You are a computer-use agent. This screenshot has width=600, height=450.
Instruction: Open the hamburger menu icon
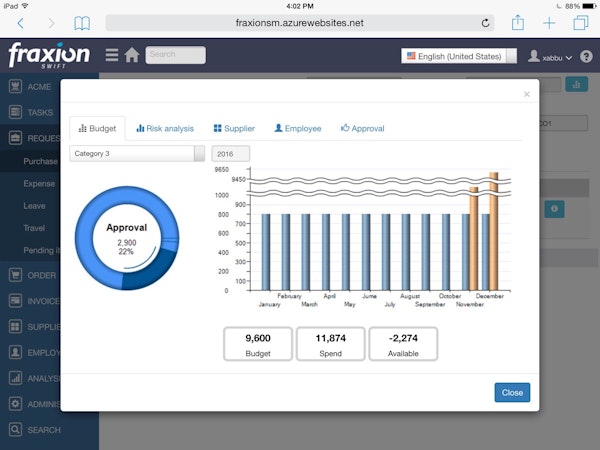(111, 55)
